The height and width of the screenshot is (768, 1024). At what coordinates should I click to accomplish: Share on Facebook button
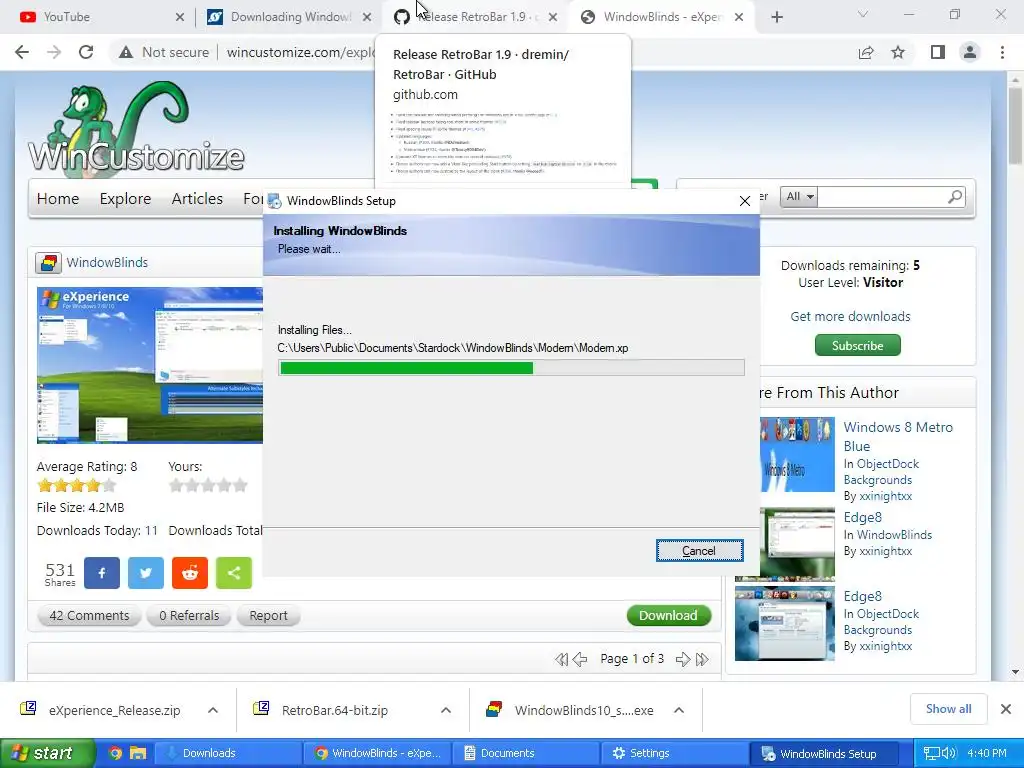pos(102,573)
